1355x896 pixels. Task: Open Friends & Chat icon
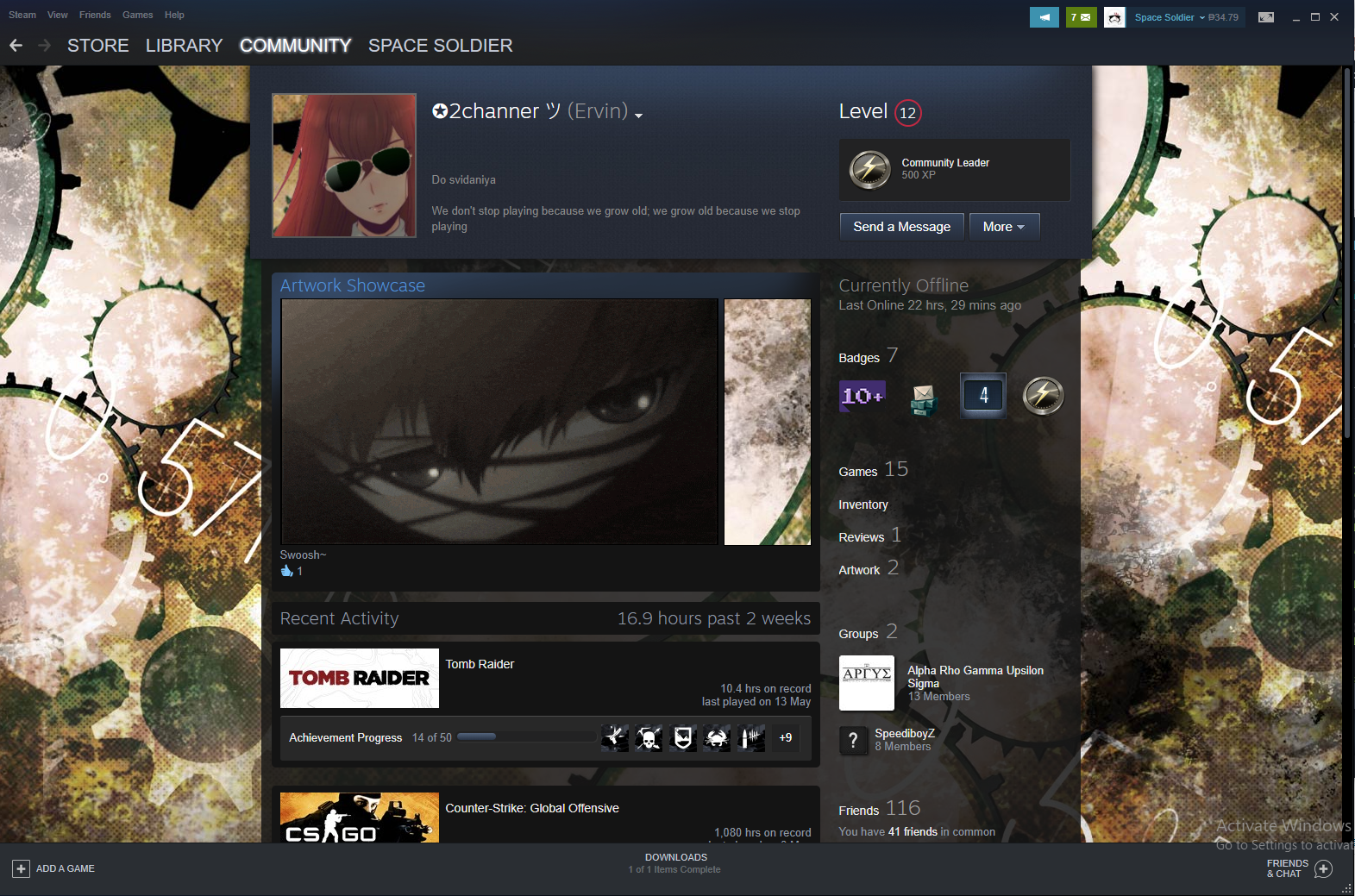[x=1323, y=868]
